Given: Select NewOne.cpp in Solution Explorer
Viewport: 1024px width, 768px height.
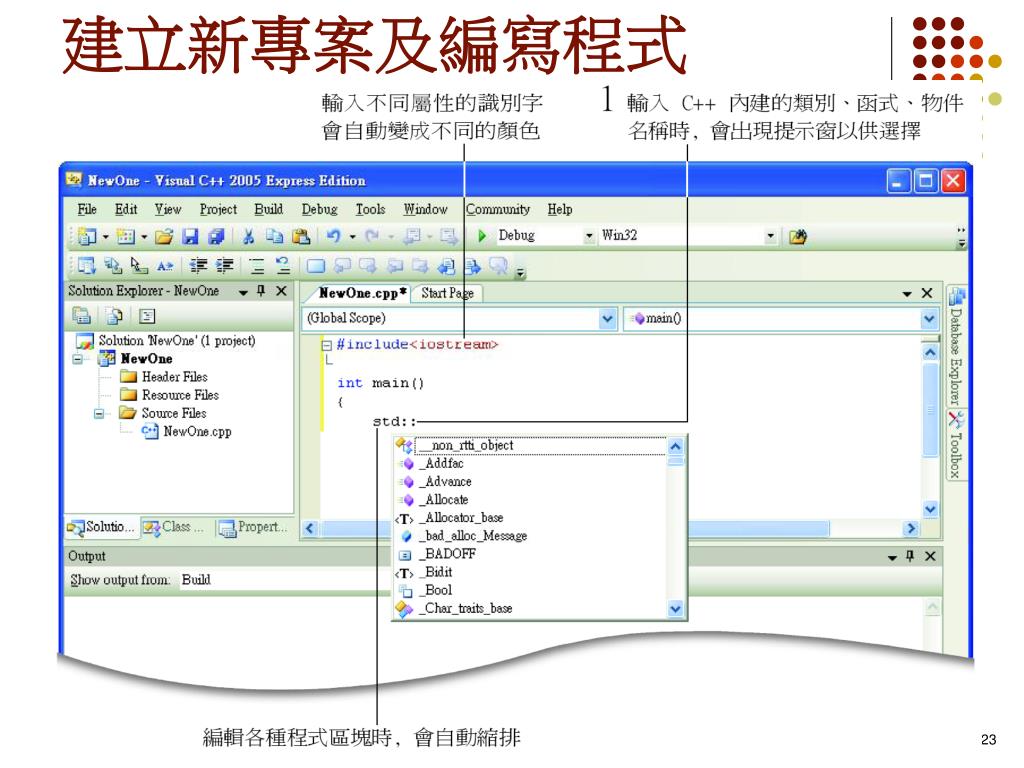Looking at the screenshot, I should (x=197, y=431).
